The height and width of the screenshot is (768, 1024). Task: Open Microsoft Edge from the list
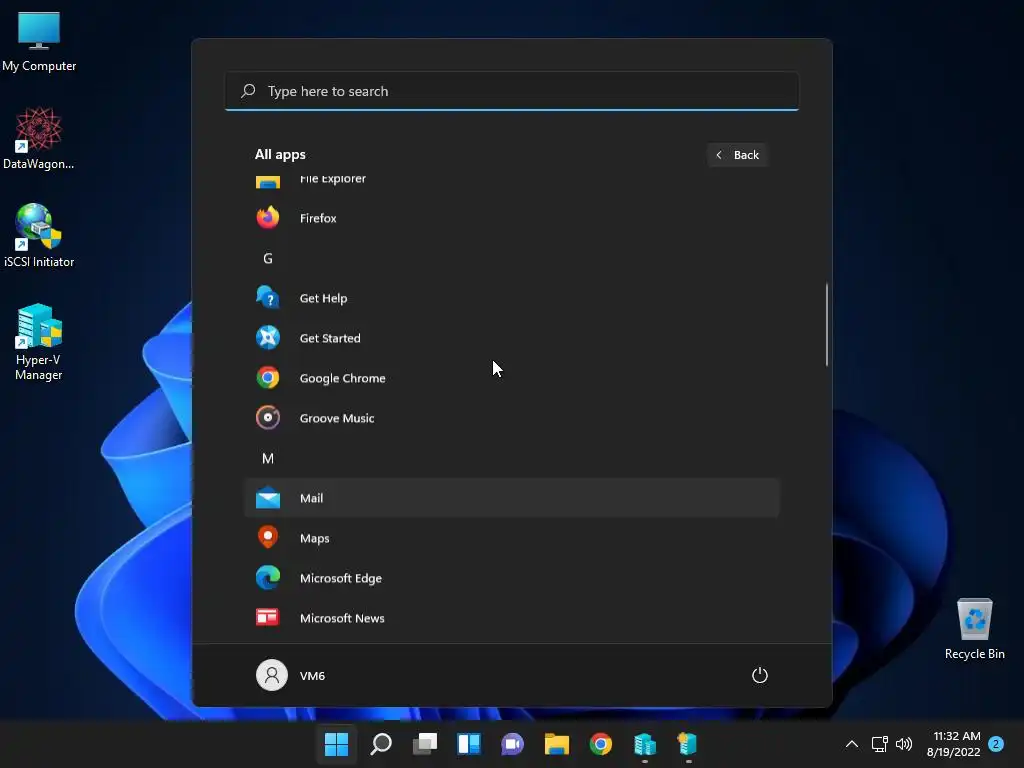tap(511, 578)
